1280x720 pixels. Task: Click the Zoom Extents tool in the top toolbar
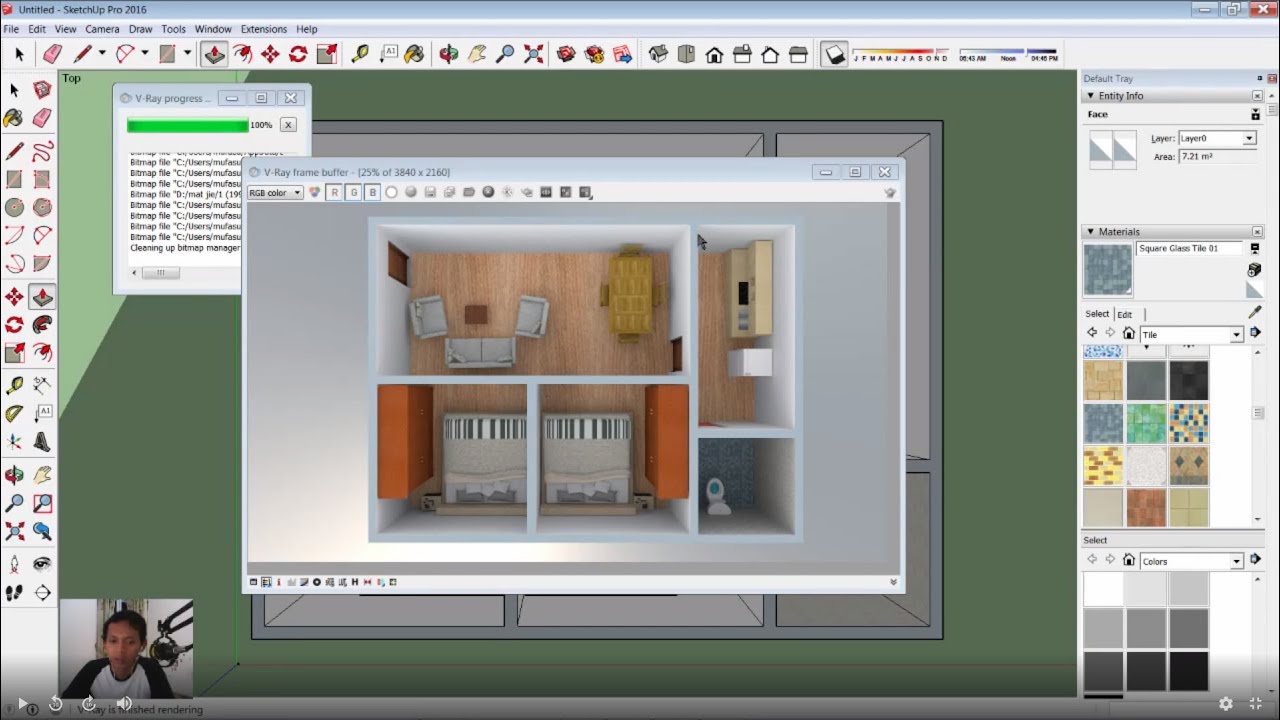(533, 54)
